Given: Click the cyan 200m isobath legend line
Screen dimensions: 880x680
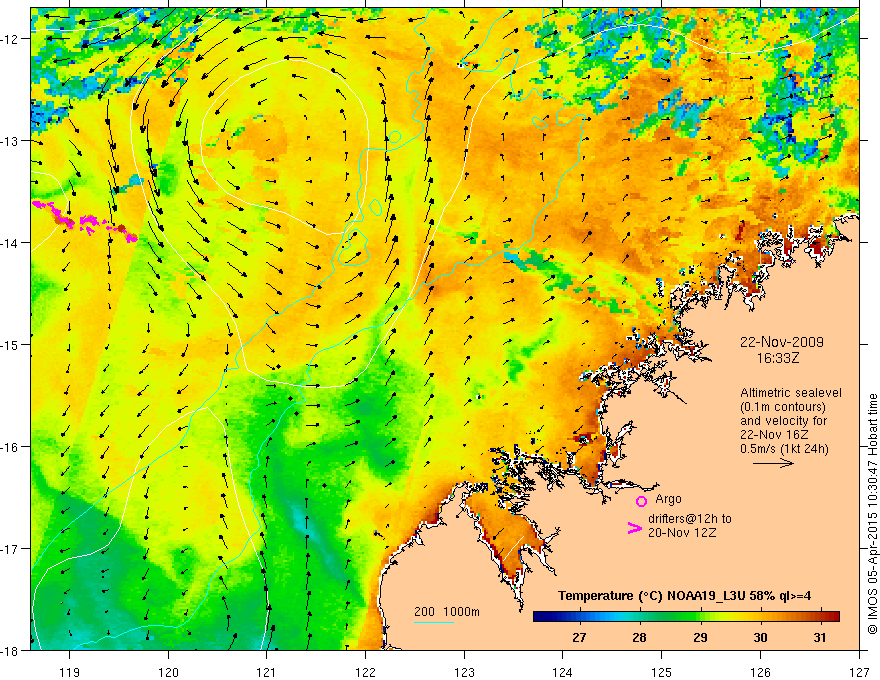Looking at the screenshot, I should point(434,622).
